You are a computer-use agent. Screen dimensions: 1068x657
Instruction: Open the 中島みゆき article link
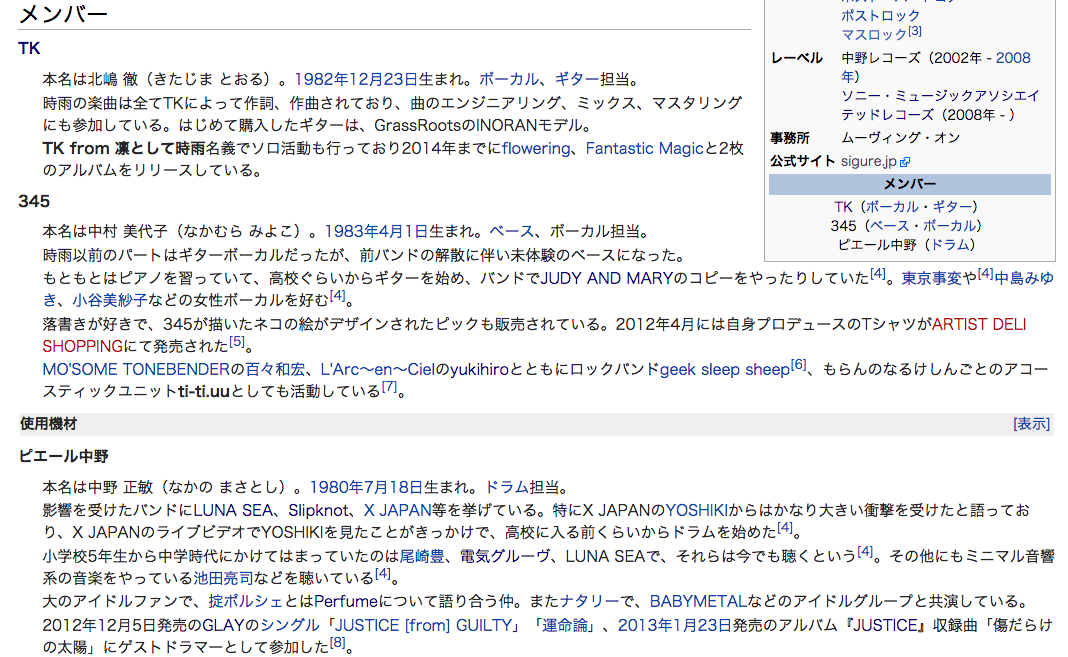click(1024, 278)
